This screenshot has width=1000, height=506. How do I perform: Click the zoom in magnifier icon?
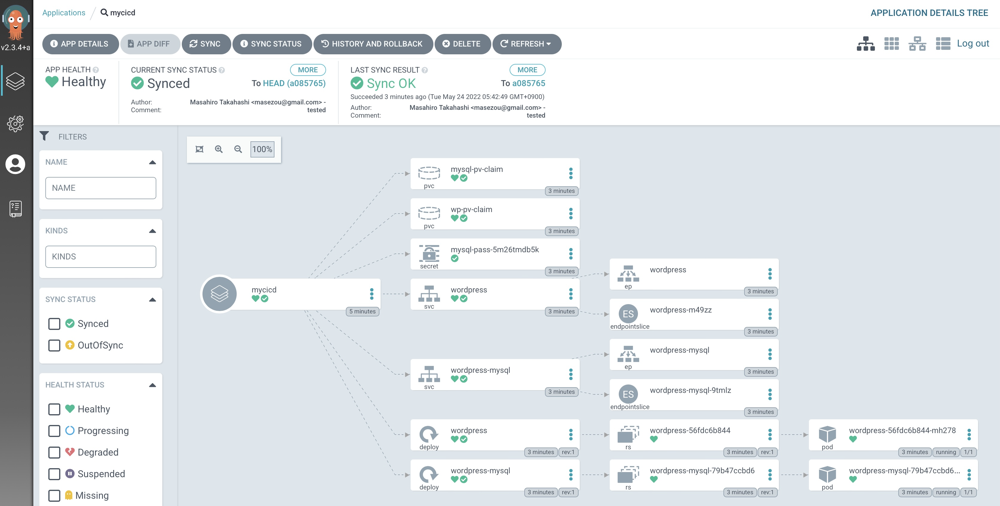click(219, 149)
